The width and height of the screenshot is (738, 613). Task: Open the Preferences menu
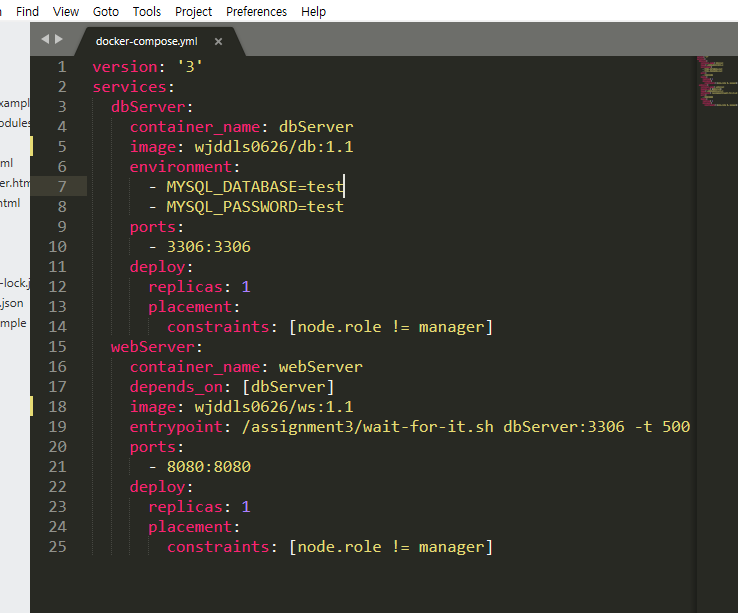click(256, 11)
